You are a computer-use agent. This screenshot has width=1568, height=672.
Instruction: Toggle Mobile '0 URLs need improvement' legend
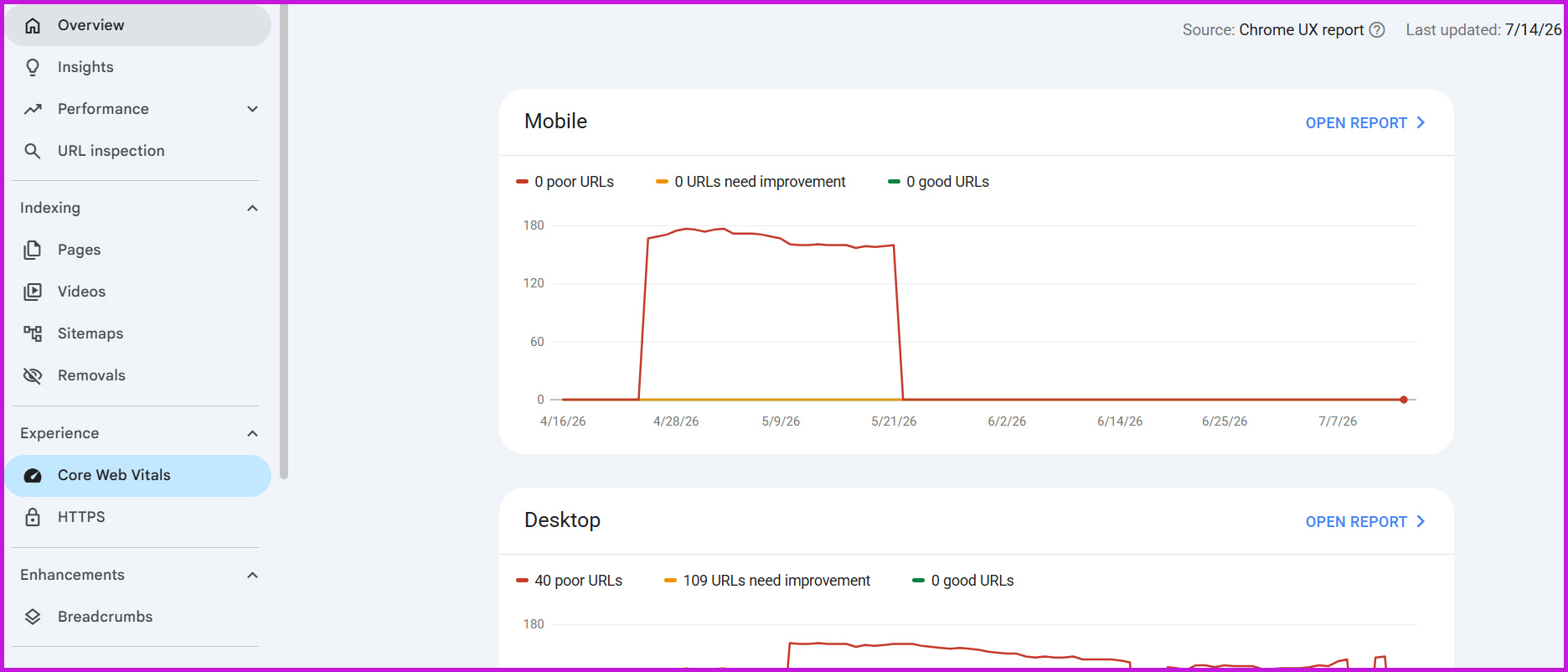(x=750, y=182)
